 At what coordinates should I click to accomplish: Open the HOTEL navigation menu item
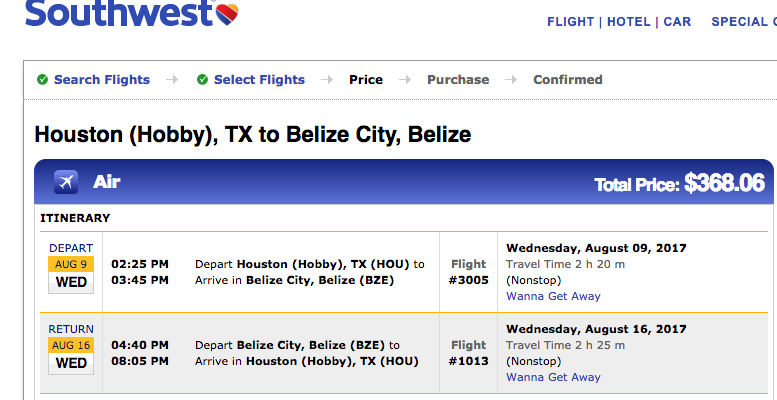point(628,22)
